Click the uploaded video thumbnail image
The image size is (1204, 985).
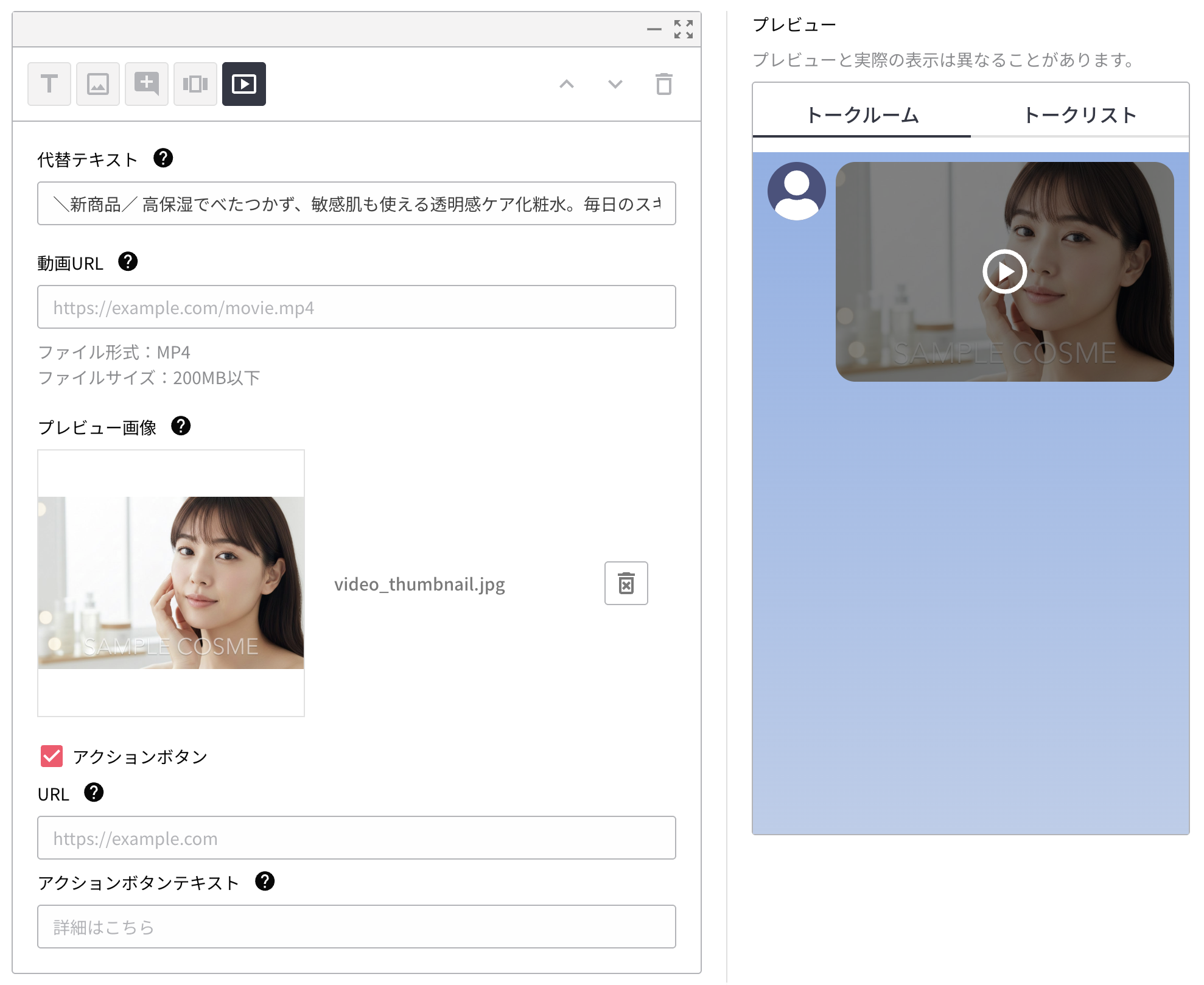(171, 583)
